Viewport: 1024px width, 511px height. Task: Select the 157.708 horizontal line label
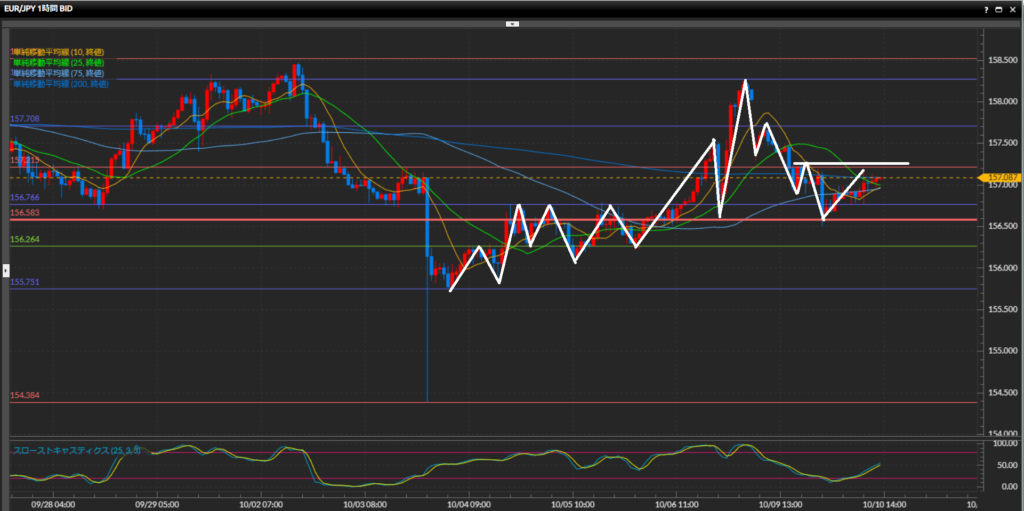coord(25,119)
